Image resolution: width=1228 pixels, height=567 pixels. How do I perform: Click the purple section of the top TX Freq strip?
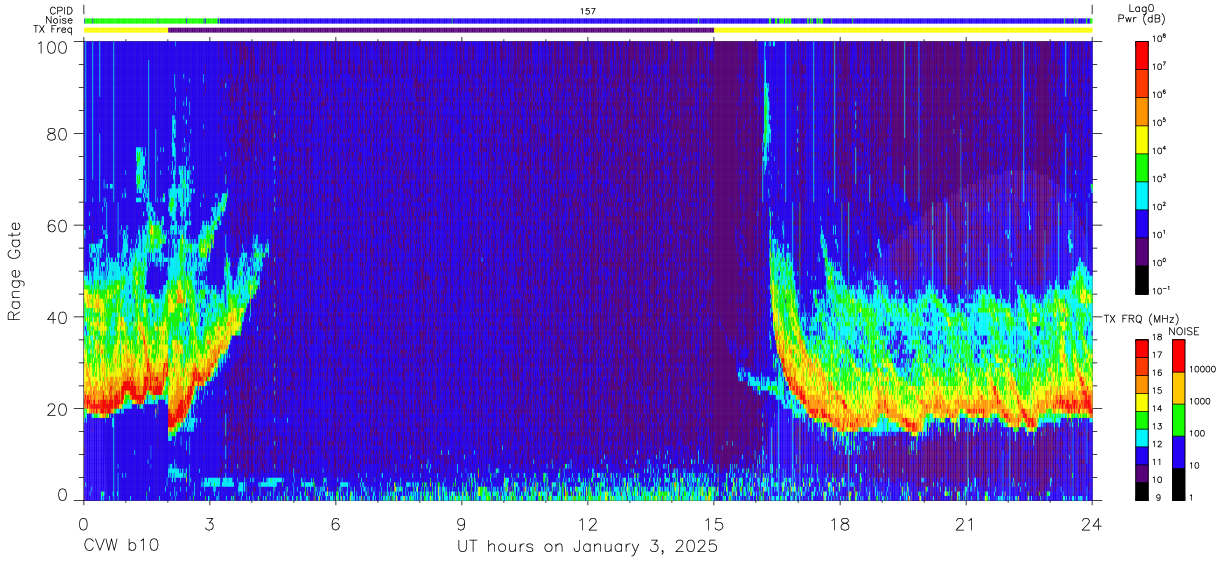pyautogui.click(x=441, y=30)
